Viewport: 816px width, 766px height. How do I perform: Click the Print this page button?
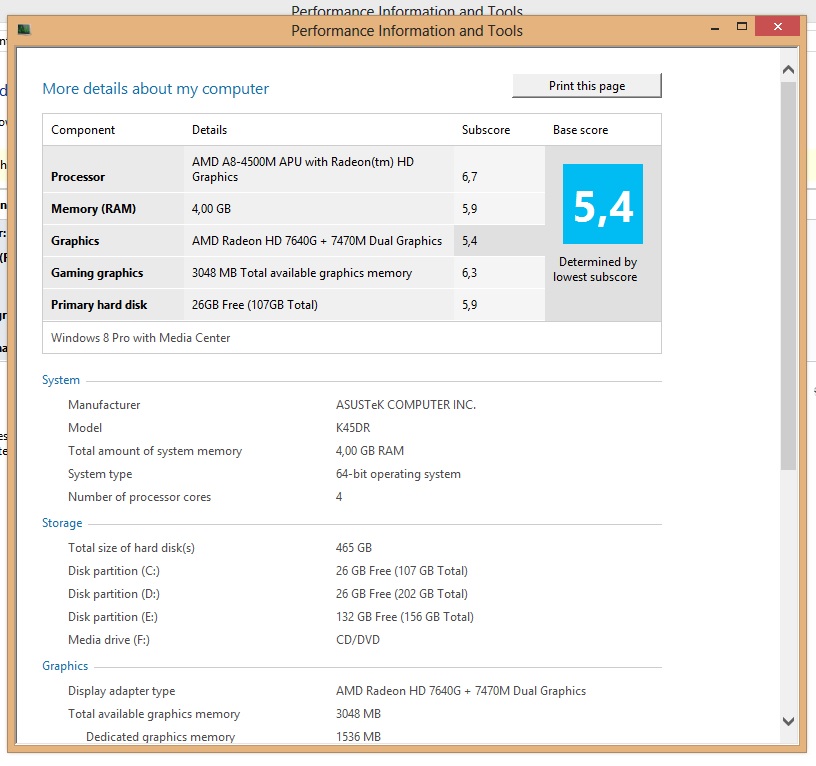587,86
